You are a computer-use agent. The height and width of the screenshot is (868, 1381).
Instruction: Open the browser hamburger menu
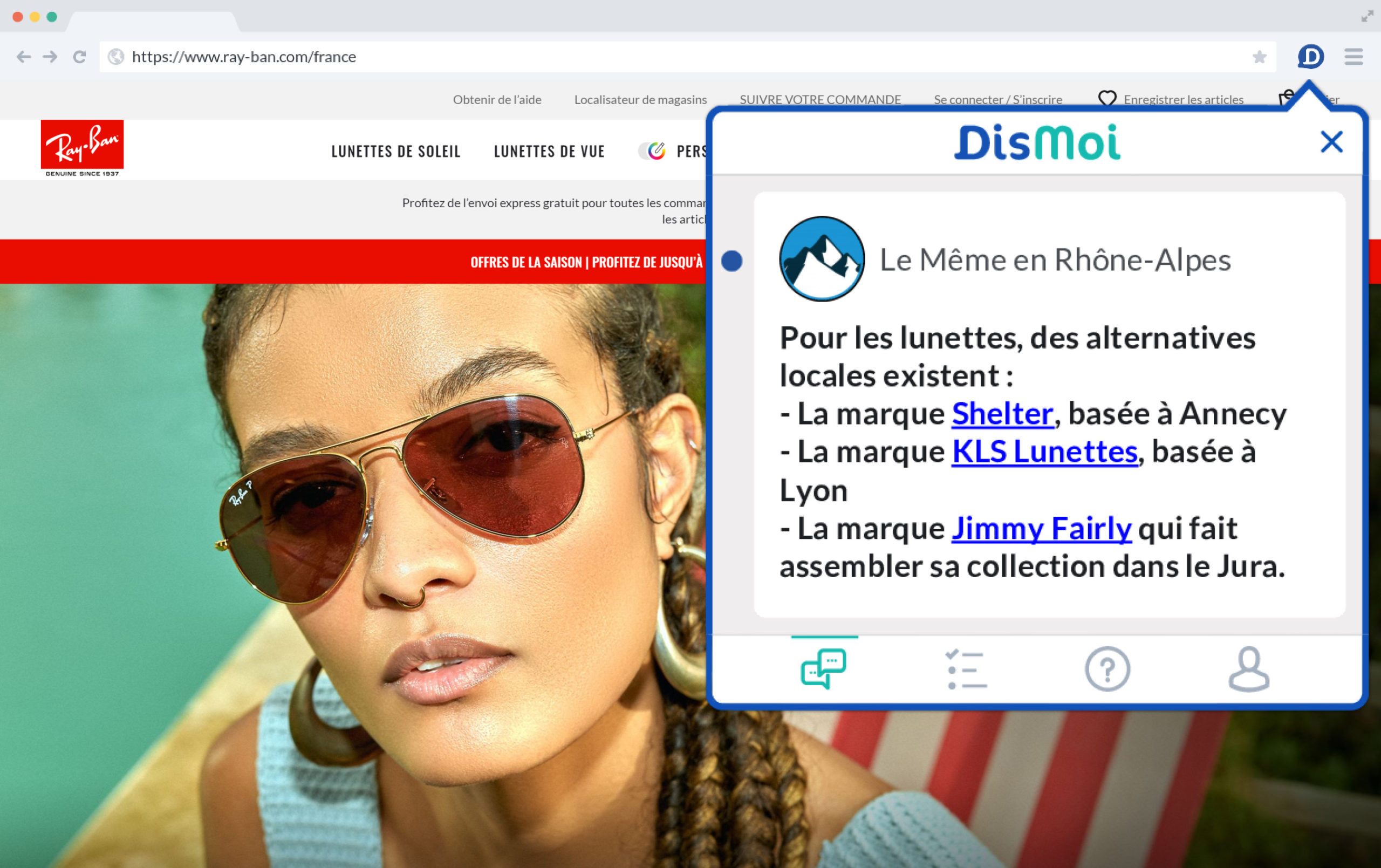1353,57
